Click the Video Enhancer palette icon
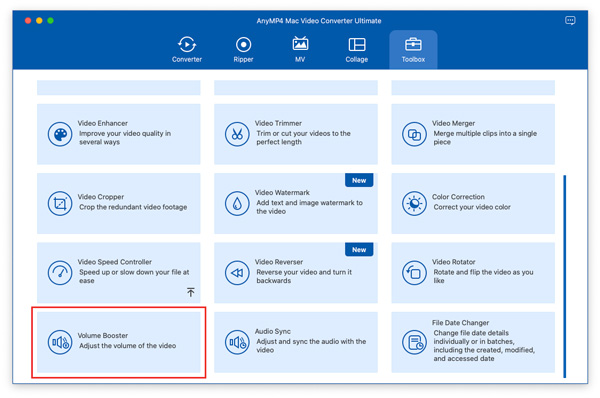The height and width of the screenshot is (398, 600). tap(60, 134)
